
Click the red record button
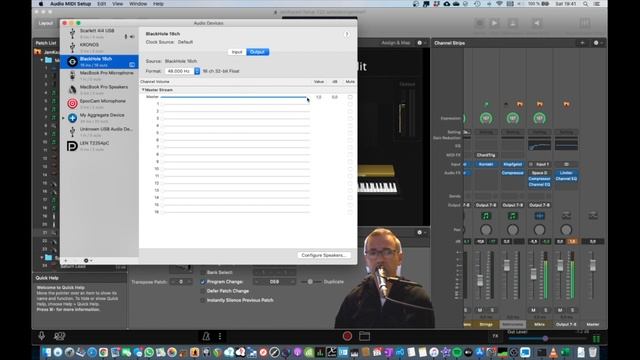click(347, 336)
